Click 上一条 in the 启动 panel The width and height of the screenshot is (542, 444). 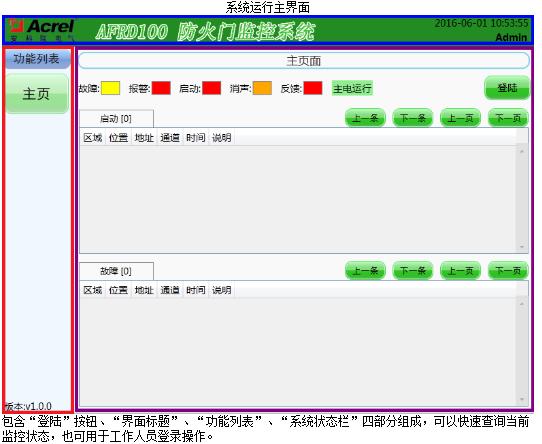click(x=365, y=118)
